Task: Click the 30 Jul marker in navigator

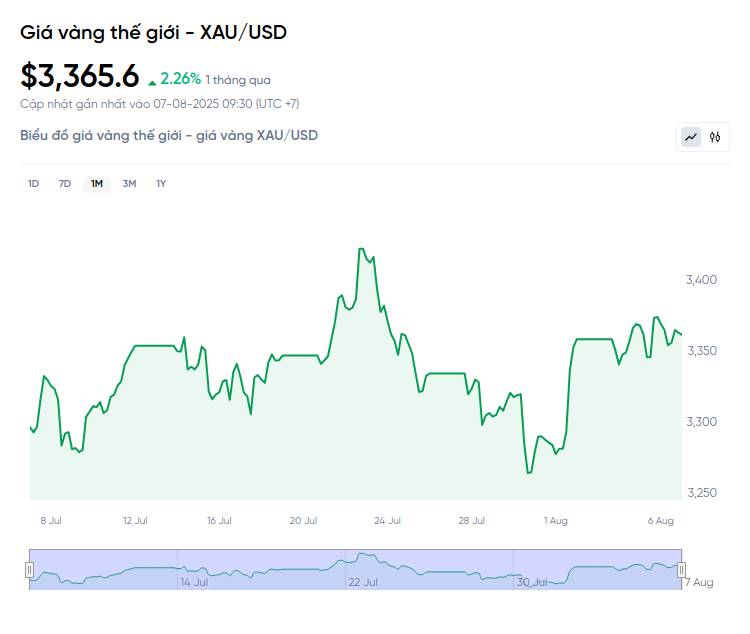Action: click(532, 582)
